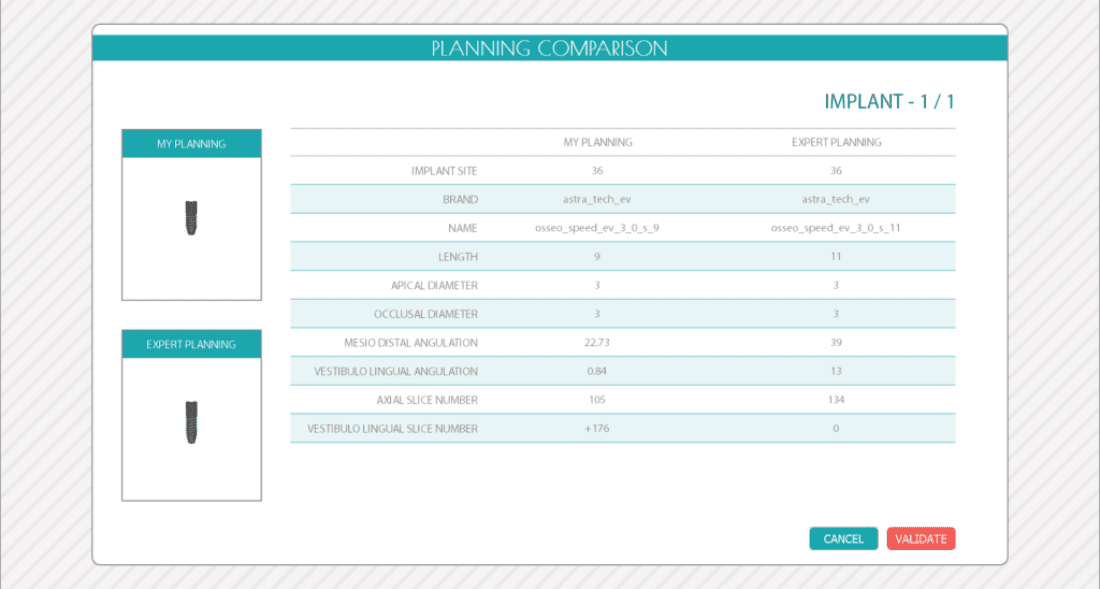Viewport: 1100px width, 589px height.
Task: Click the mesio distal value 22.73
Action: coord(597,343)
